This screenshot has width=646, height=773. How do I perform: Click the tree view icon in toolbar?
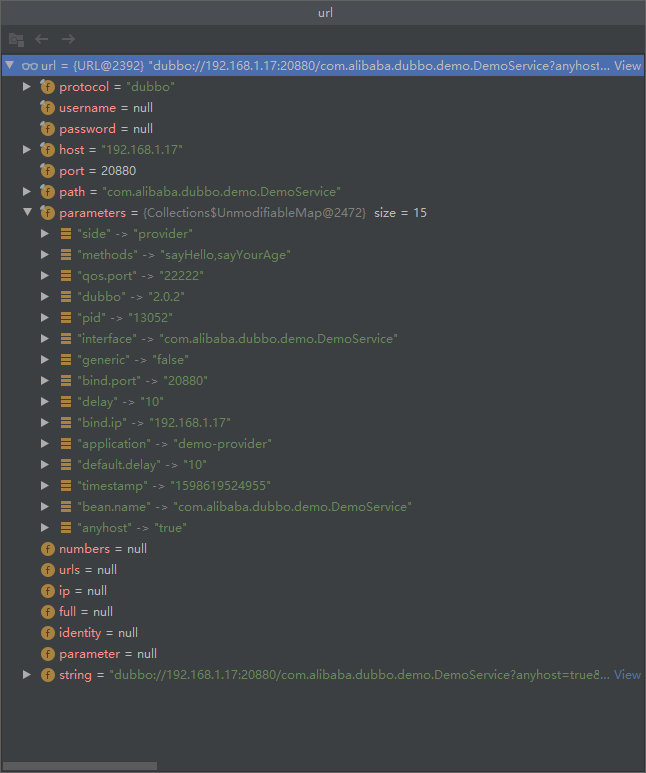[16, 39]
